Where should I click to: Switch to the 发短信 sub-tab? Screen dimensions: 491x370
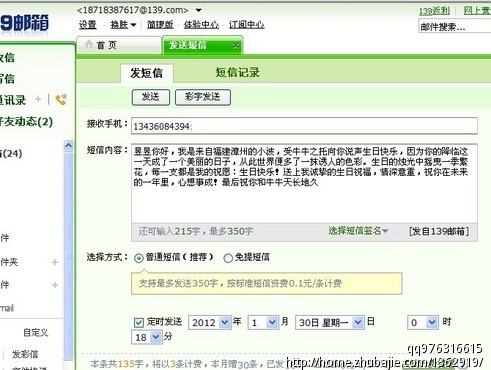click(x=147, y=73)
